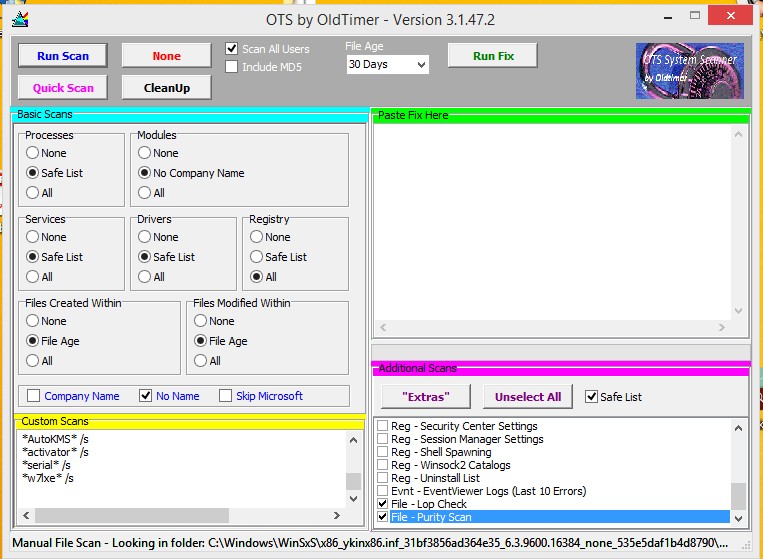Screen dimensions: 763x559
Task: Check the Company Name filter checkbox
Action: 33,396
